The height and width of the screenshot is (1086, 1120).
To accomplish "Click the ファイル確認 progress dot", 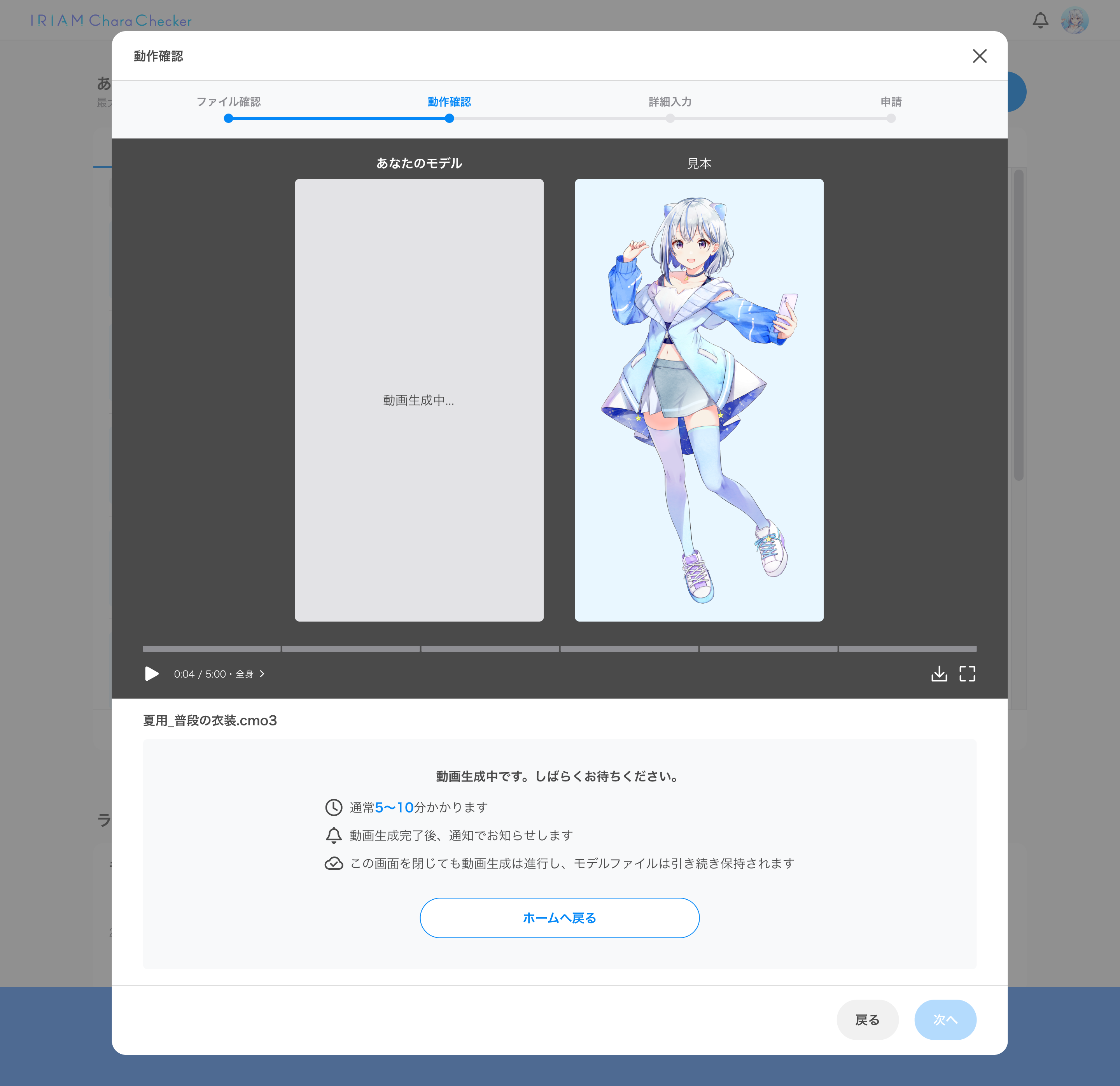I will click(229, 118).
